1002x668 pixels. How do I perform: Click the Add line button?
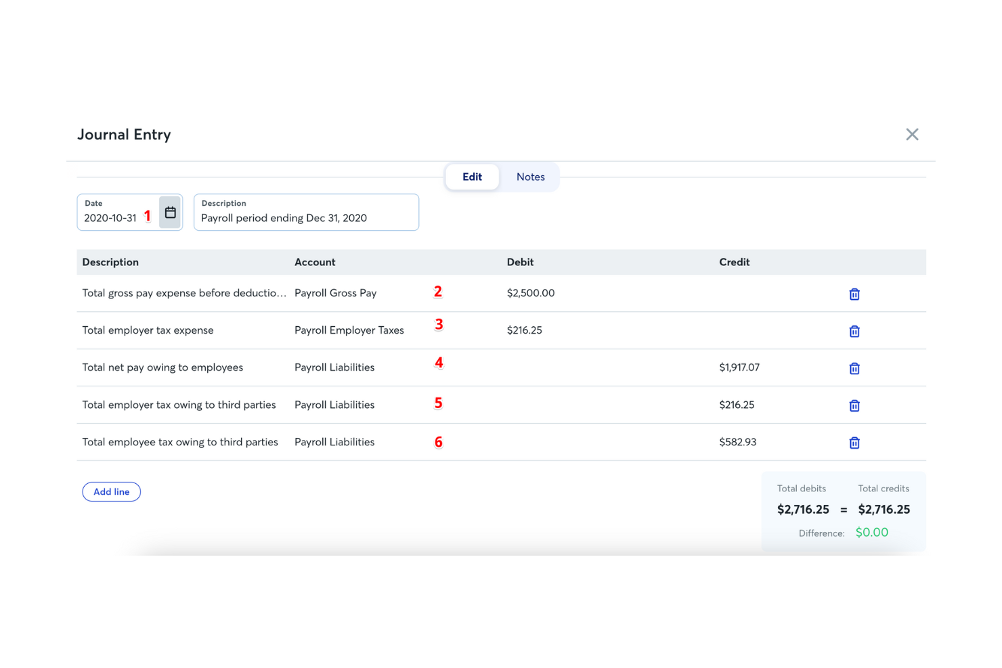(111, 491)
